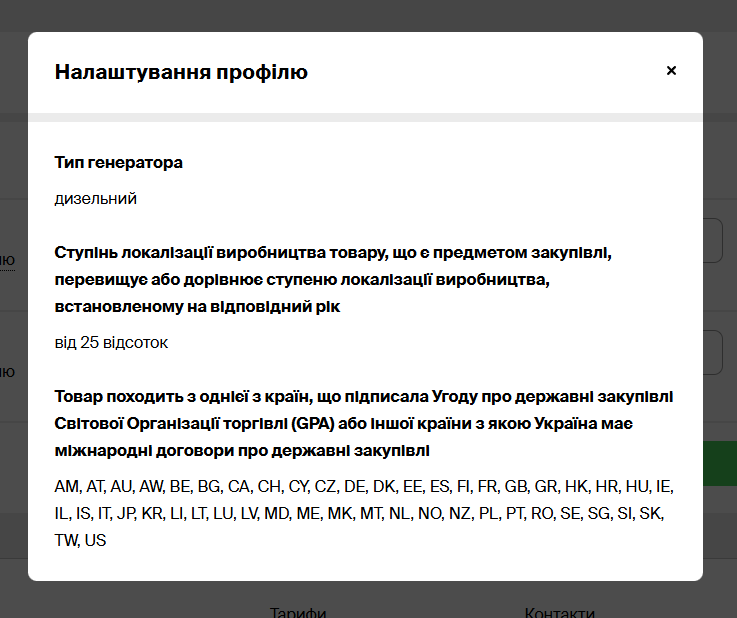This screenshot has width=737, height=618.
Task: Open the 'Тарифи' footer link
Action: click(x=298, y=611)
